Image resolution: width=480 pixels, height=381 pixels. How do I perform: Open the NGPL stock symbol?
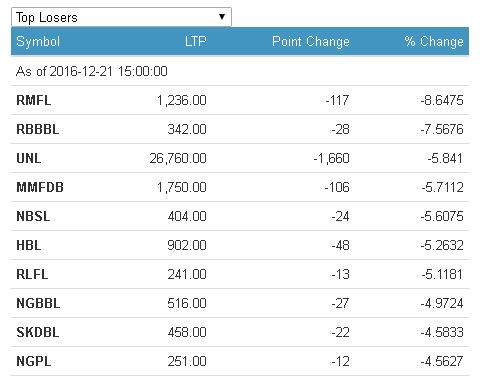point(34,361)
